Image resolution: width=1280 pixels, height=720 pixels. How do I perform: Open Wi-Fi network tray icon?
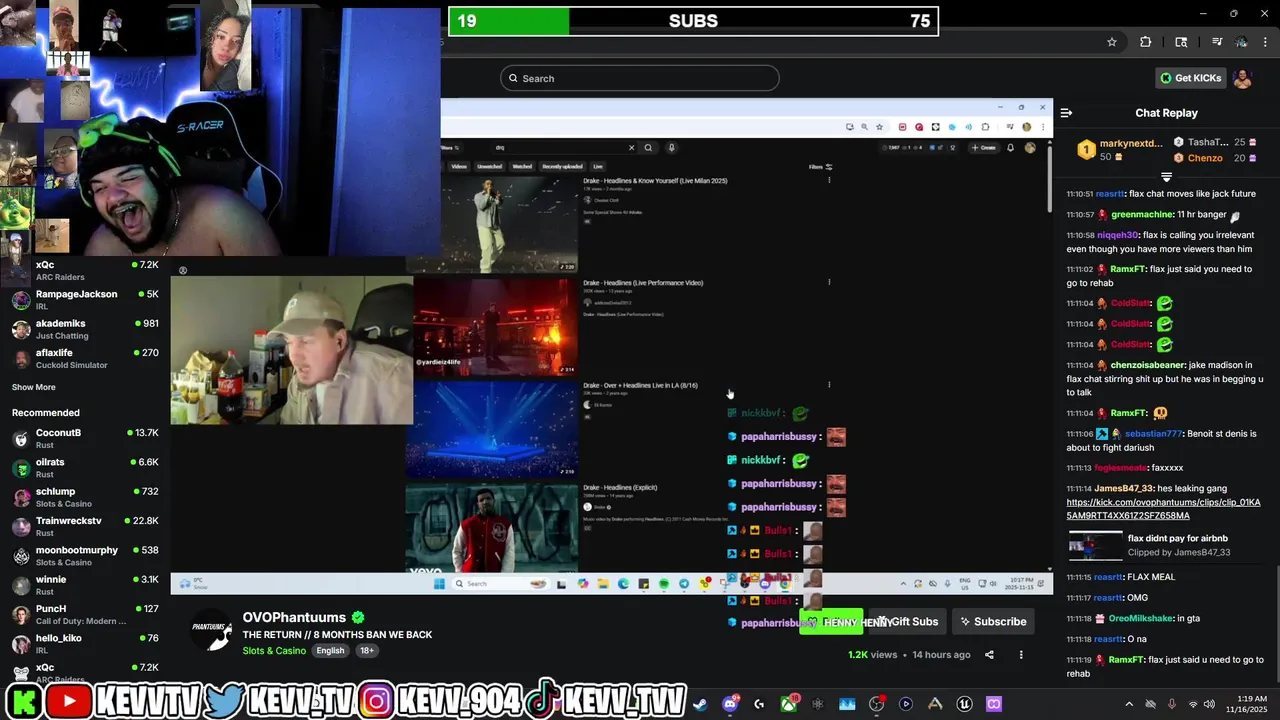[1191, 704]
